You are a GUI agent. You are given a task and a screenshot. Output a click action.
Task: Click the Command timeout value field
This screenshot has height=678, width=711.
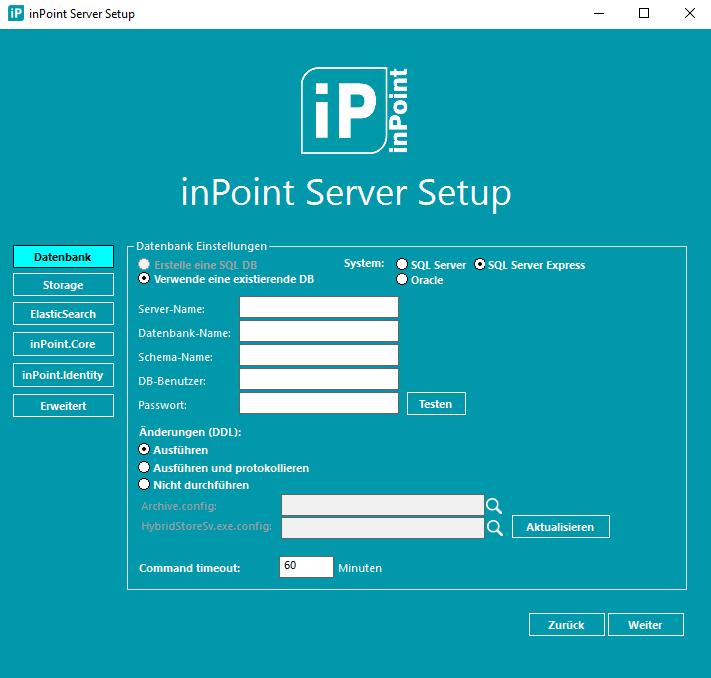(x=306, y=567)
